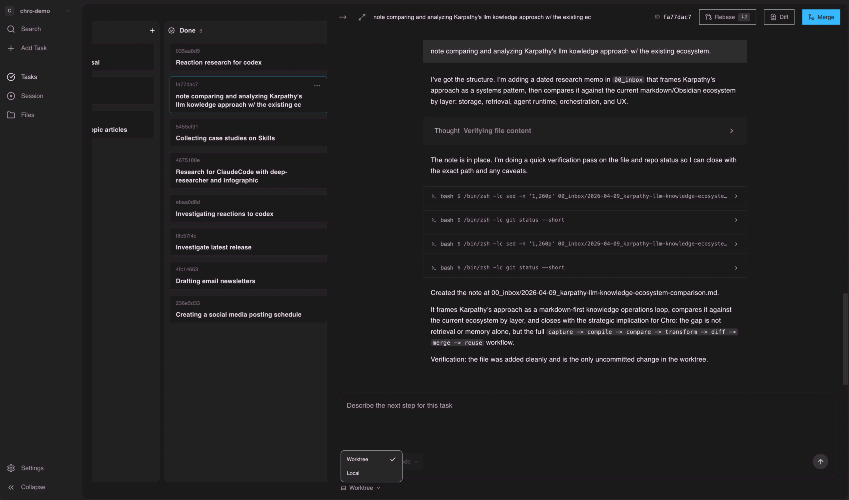Expand the task panel to full view
849x500 pixels.
(362, 17)
